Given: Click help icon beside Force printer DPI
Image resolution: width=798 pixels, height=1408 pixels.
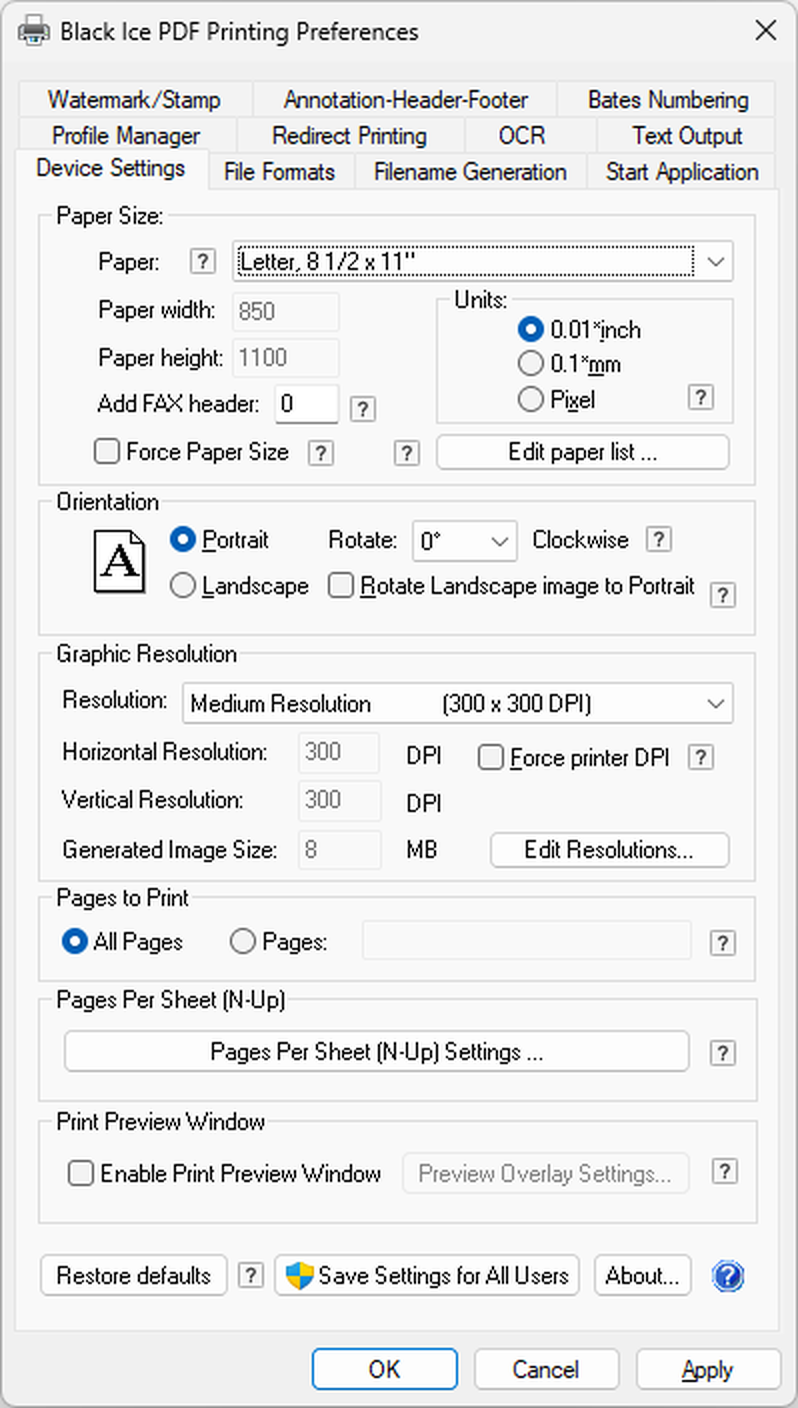Looking at the screenshot, I should click(701, 757).
